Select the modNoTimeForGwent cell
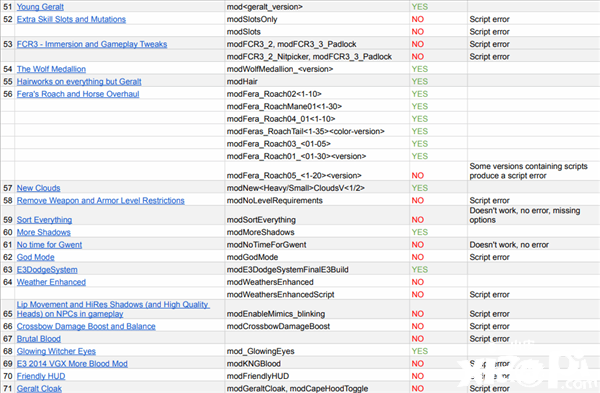Viewport: 600px width, 393px height. (x=317, y=245)
